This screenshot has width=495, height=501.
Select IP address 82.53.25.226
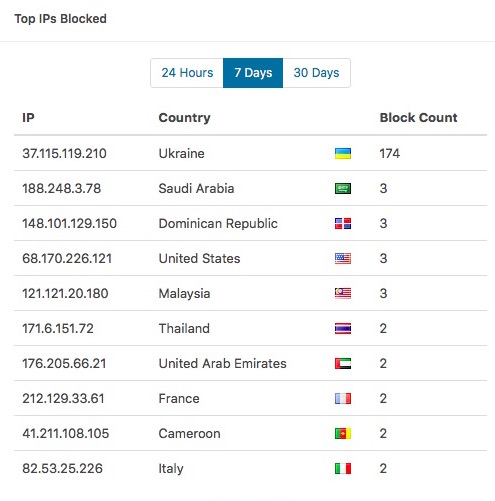tap(62, 469)
